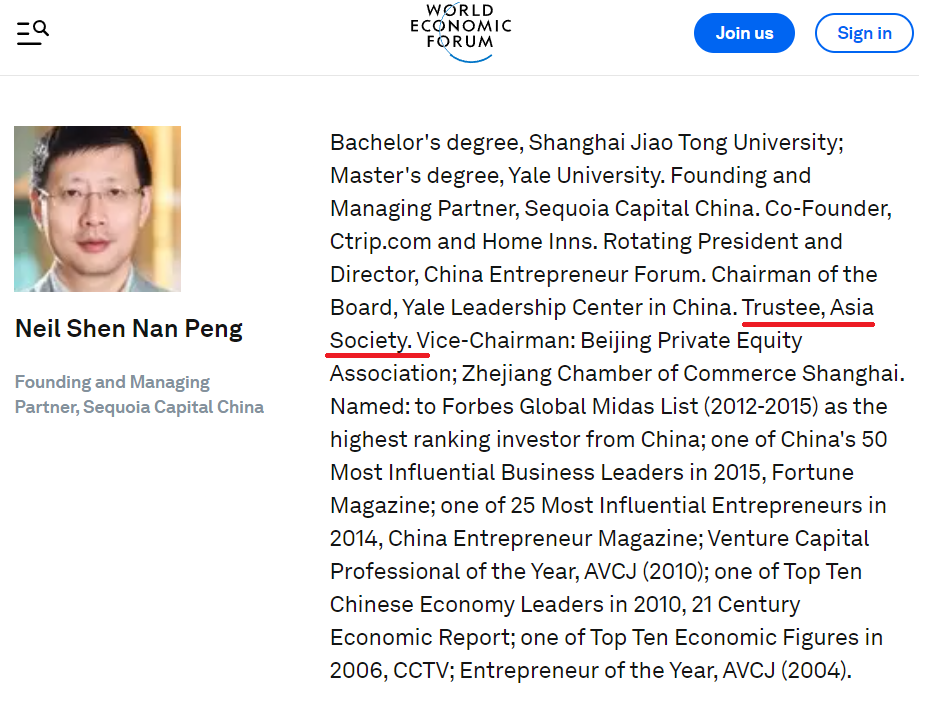Screen dimensions: 939x715
Task: Select the Neil Shen Nan Peng heading
Action: (129, 329)
